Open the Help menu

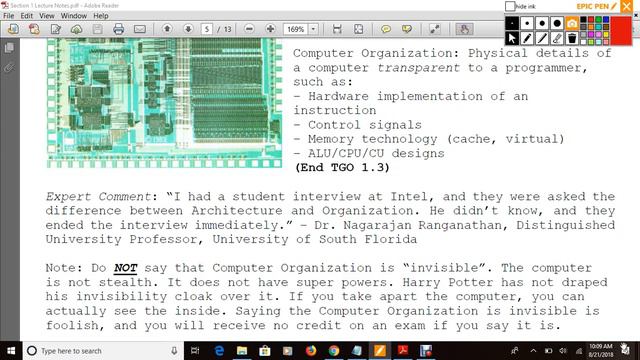[x=101, y=16]
